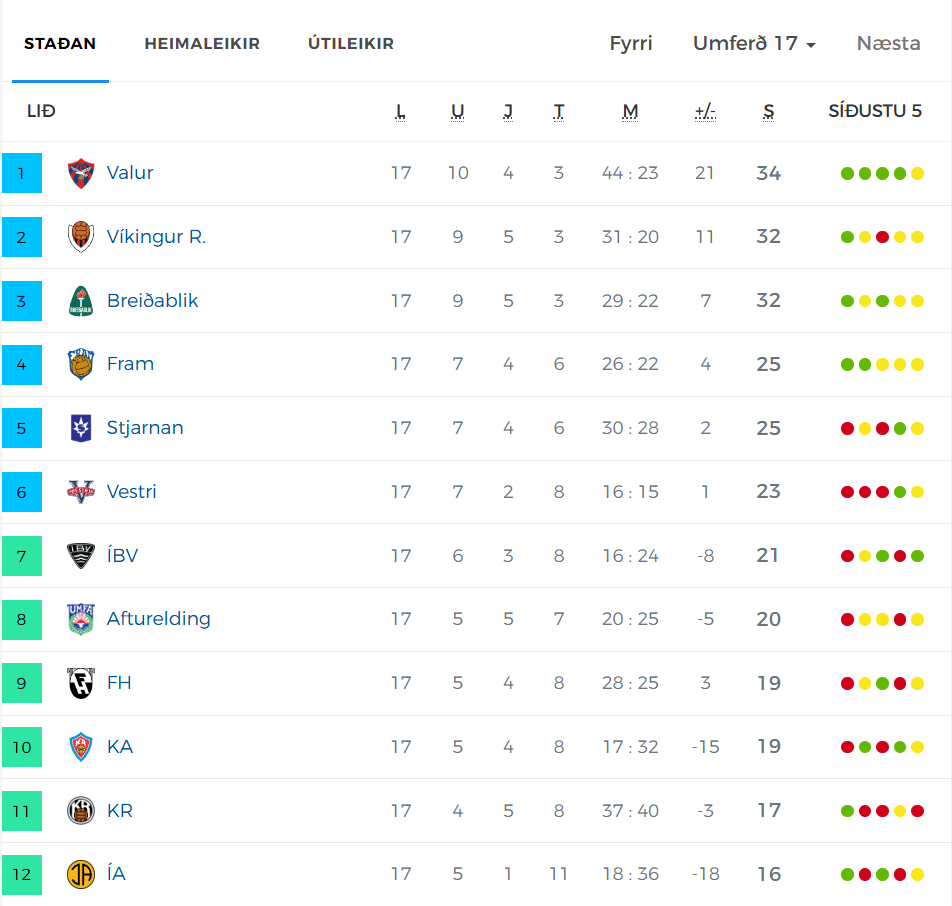The image size is (952, 906).
Task: Click the ÍBV club crest icon
Action: (81, 556)
